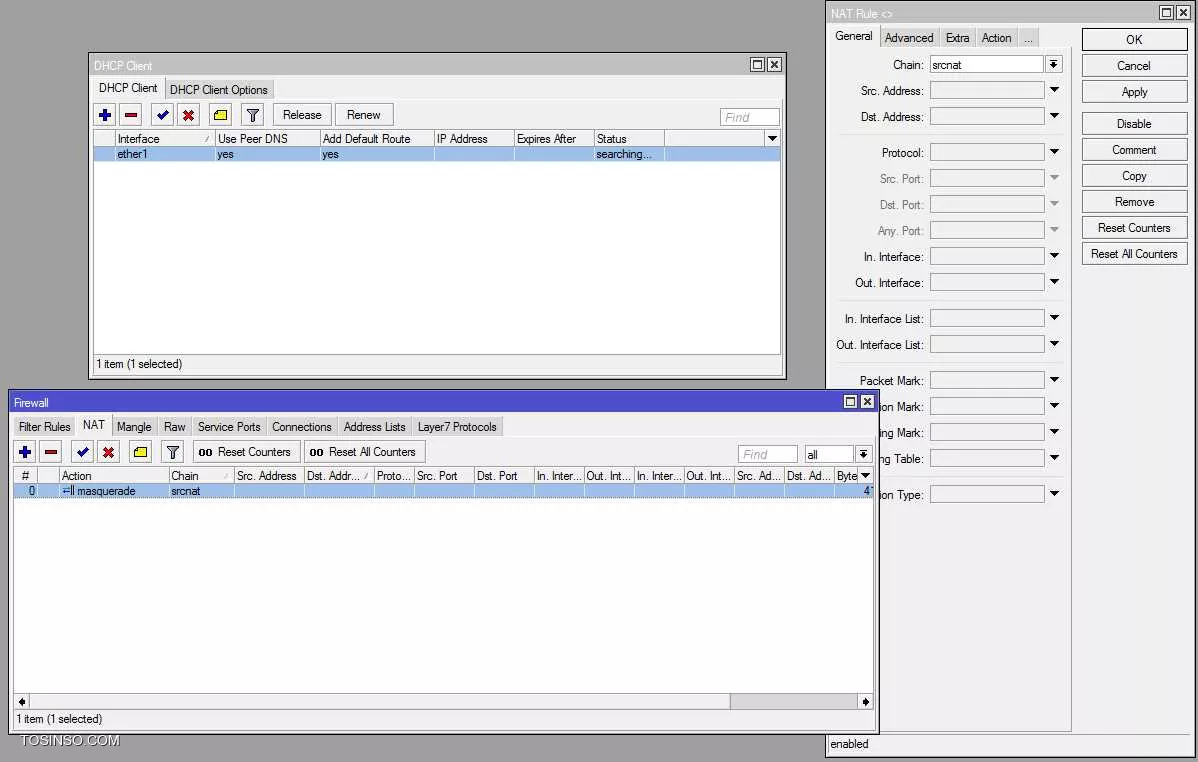Viewport: 1198px width, 762px height.
Task: Click the yellow Comment icon in Firewall toolbar
Action: point(141,452)
